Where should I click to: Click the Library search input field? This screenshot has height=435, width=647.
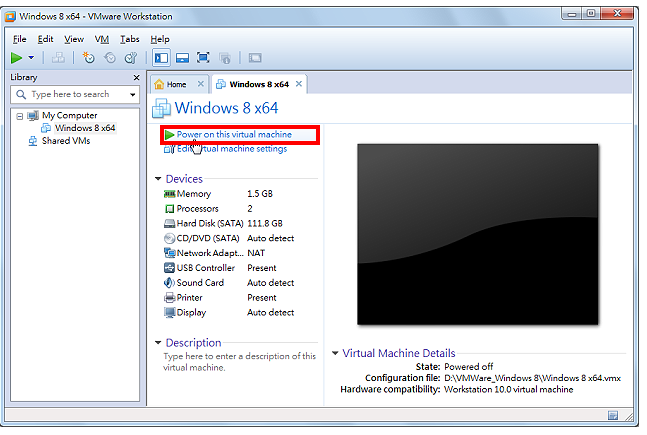pos(70,95)
